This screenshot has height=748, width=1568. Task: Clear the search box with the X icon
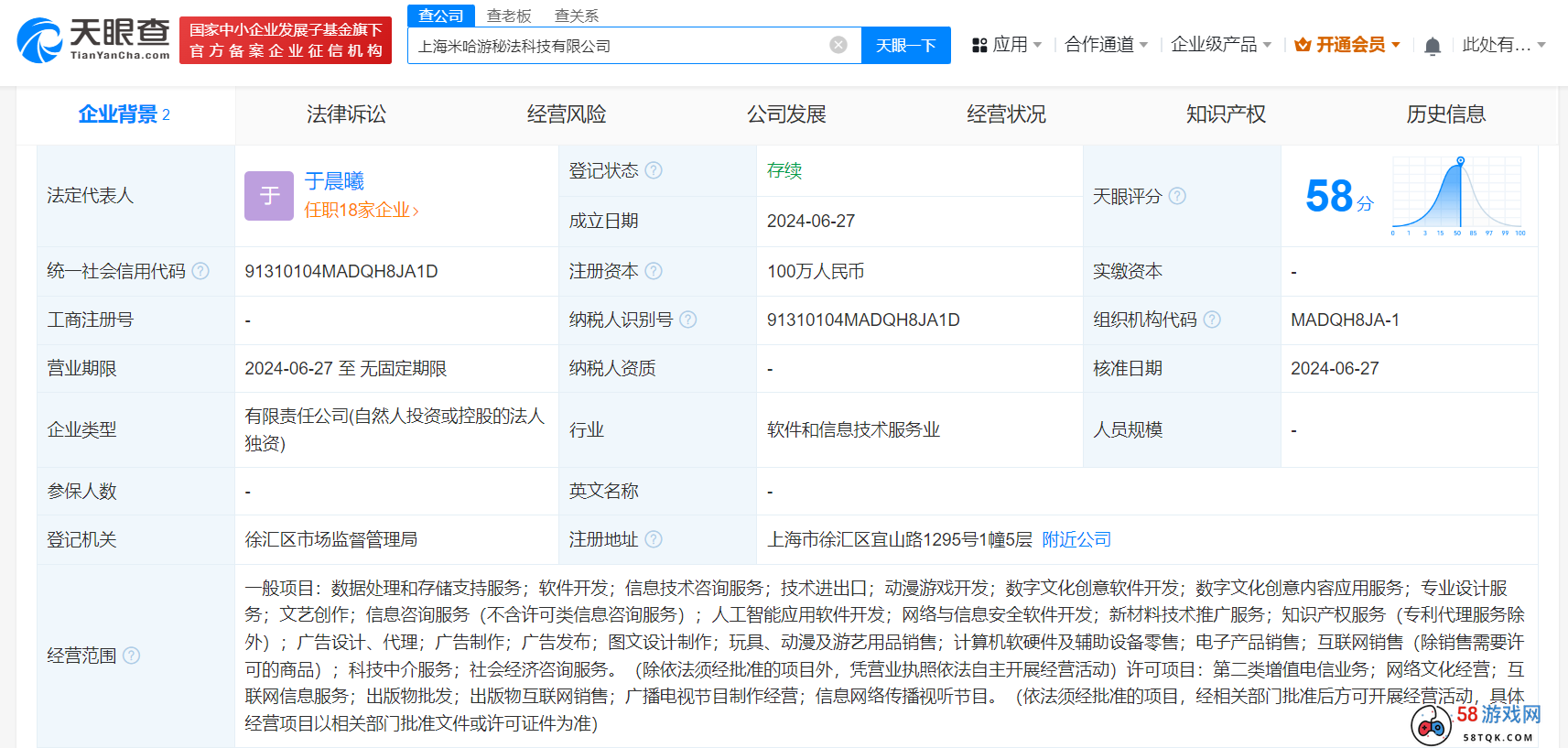838,45
